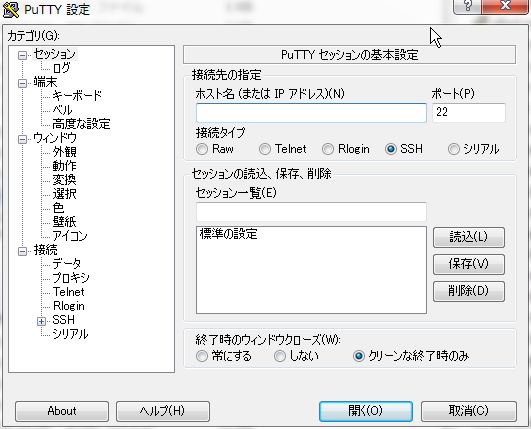Viewport: 531px width, 429px height.
Task: Open the 端末 category
Action: [x=45, y=82]
